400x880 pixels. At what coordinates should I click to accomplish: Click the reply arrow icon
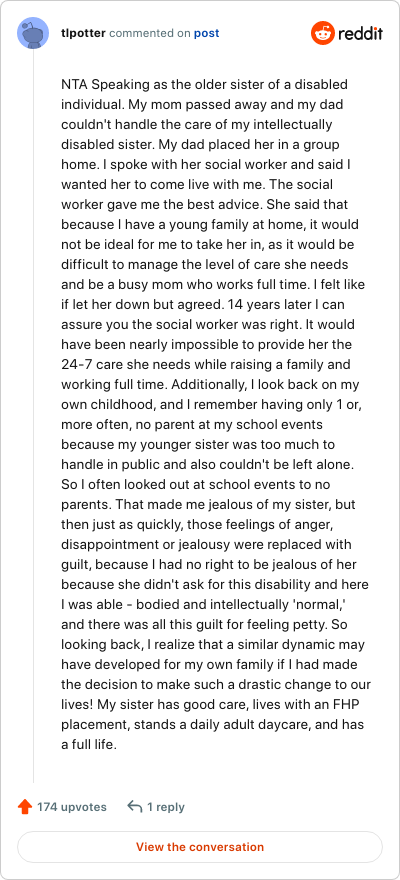tap(135, 807)
